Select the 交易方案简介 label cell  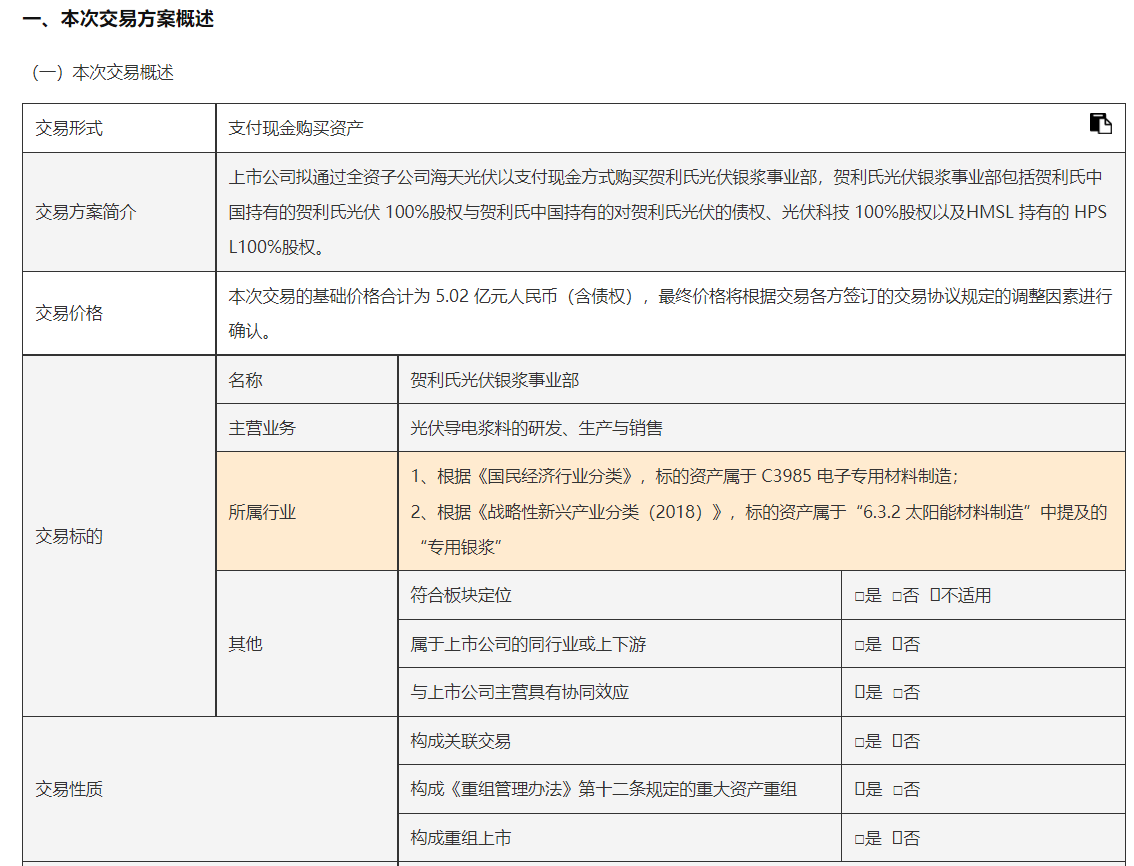coord(119,212)
